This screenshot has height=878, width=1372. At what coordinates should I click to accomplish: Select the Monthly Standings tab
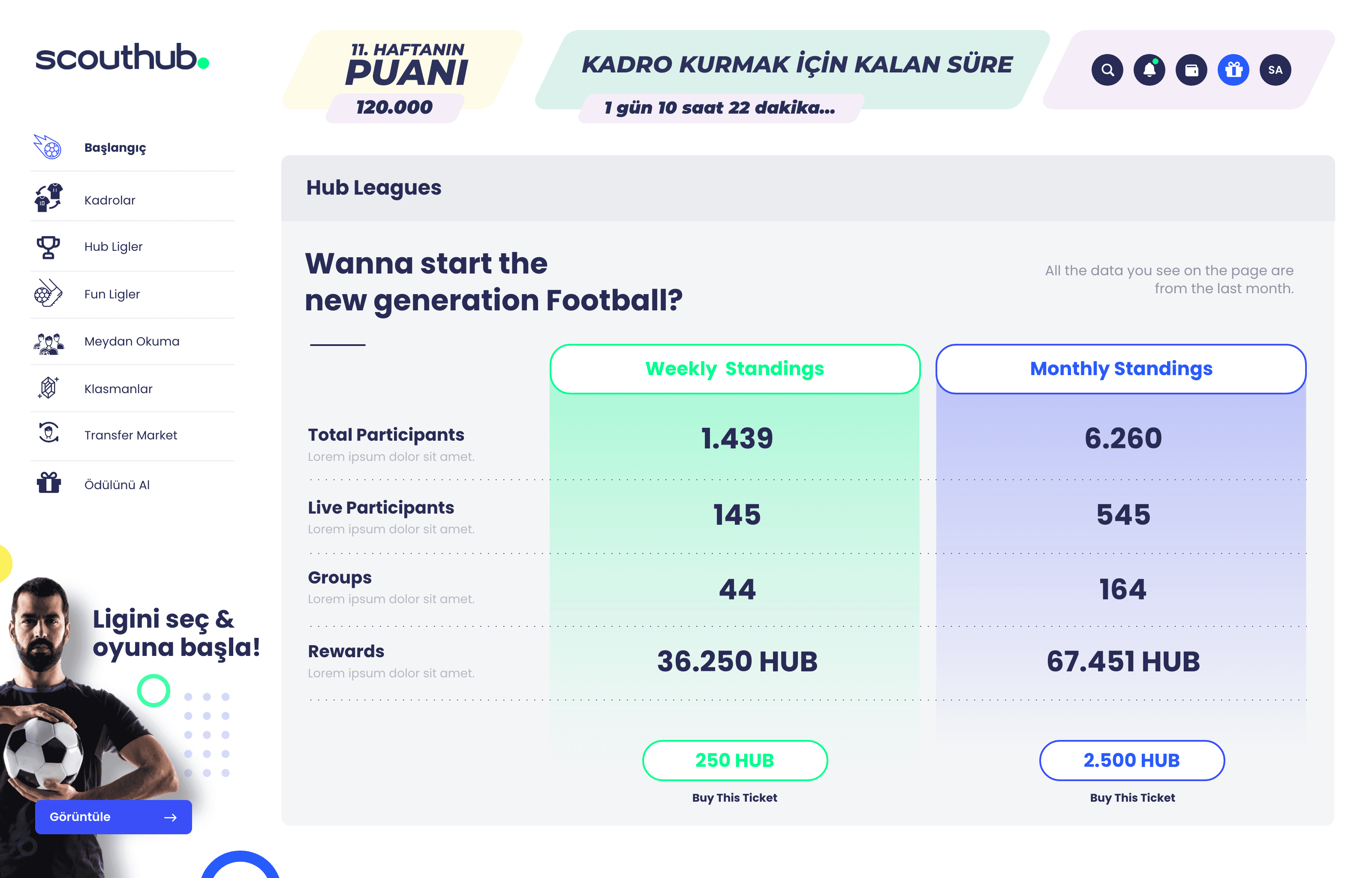pyautogui.click(x=1121, y=369)
